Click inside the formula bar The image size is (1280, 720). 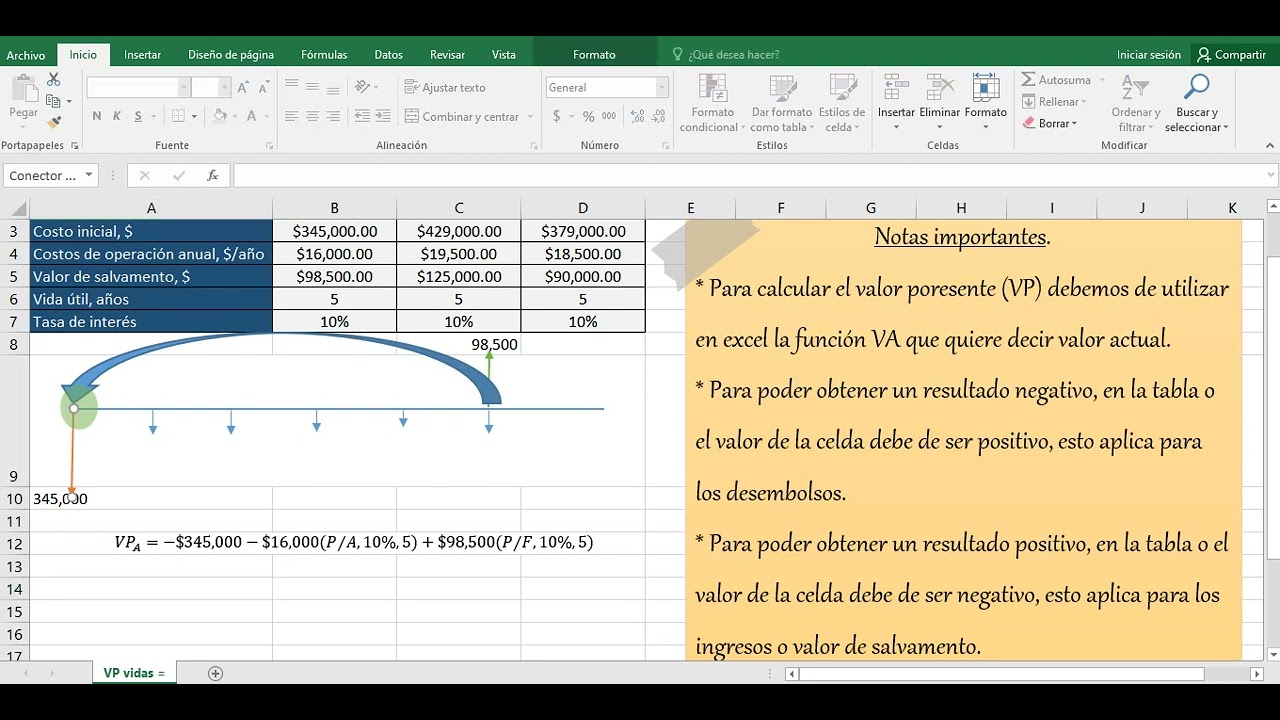point(748,175)
